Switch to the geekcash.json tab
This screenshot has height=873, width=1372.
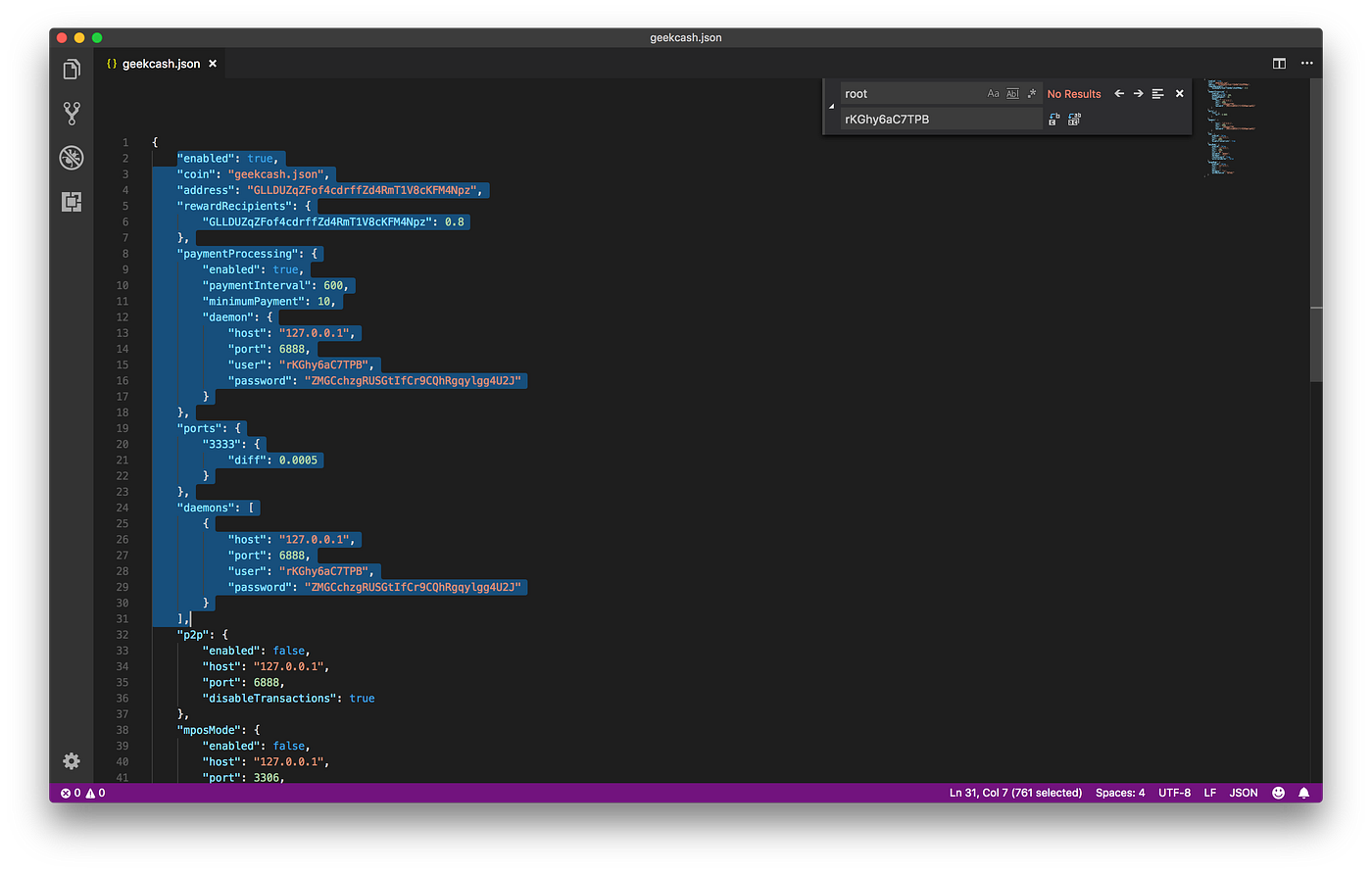coord(162,64)
